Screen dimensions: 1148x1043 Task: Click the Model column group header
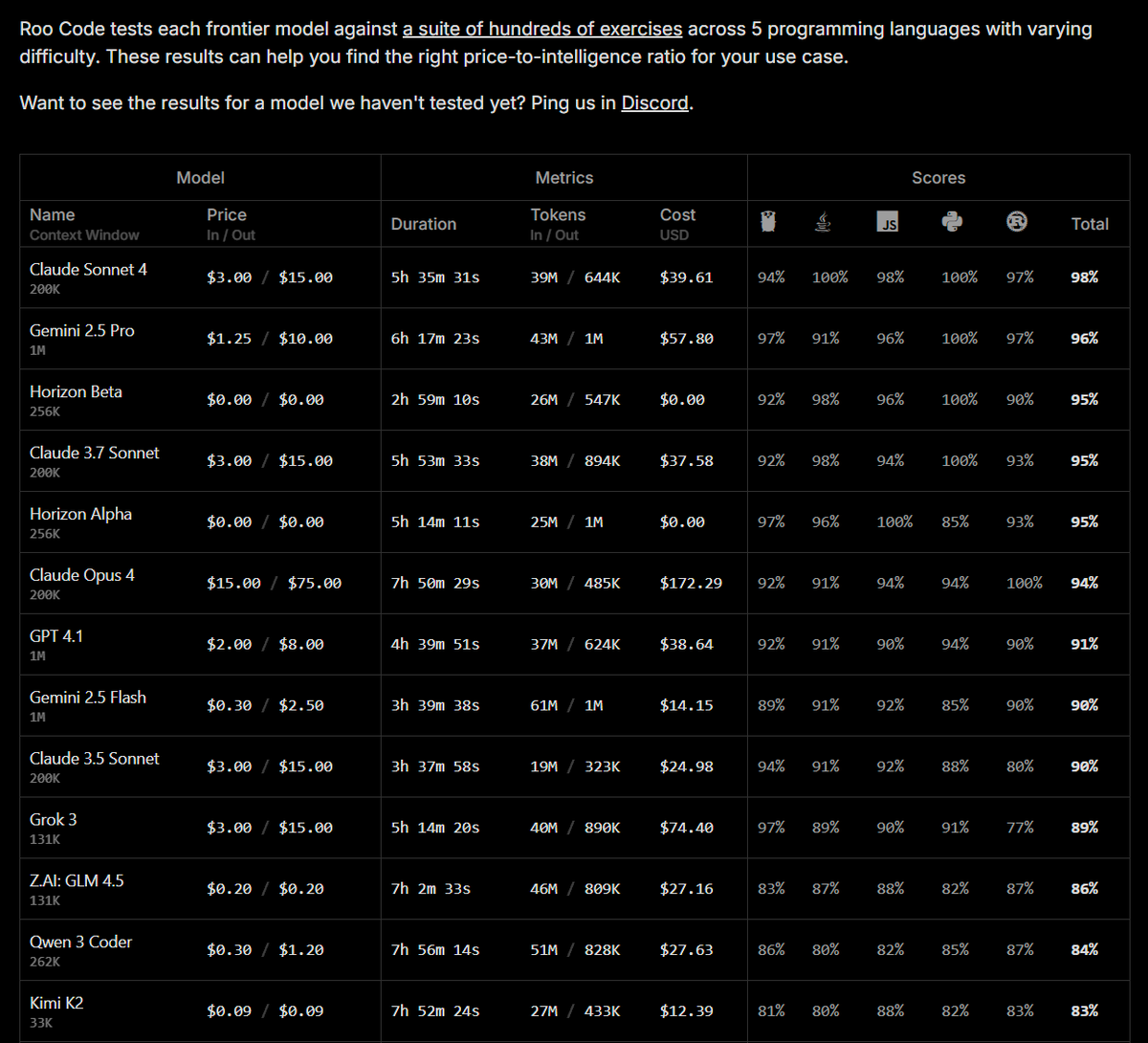201,178
